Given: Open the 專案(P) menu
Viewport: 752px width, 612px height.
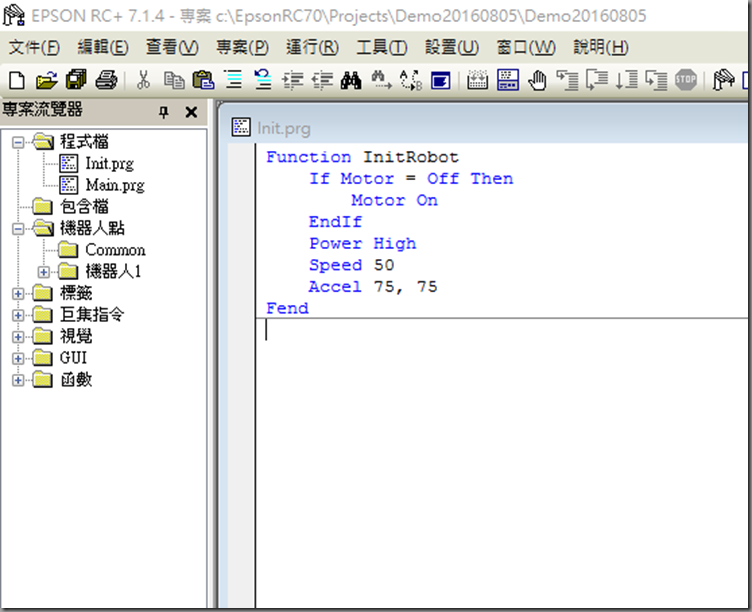Looking at the screenshot, I should coord(242,47).
